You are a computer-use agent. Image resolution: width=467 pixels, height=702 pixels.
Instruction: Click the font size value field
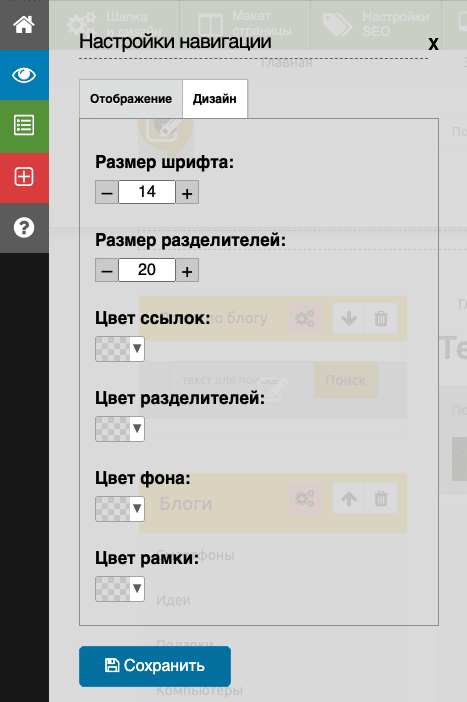147,192
